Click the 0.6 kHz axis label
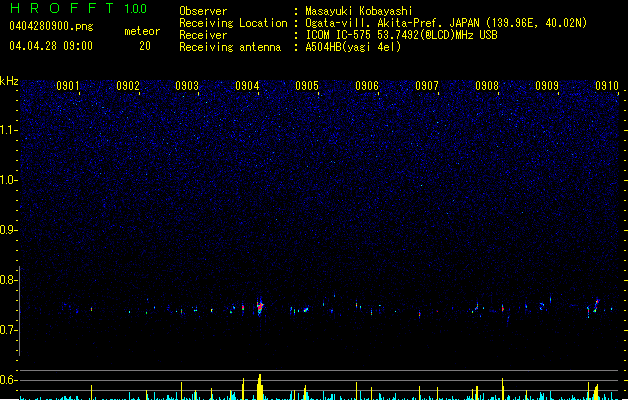 (7, 380)
